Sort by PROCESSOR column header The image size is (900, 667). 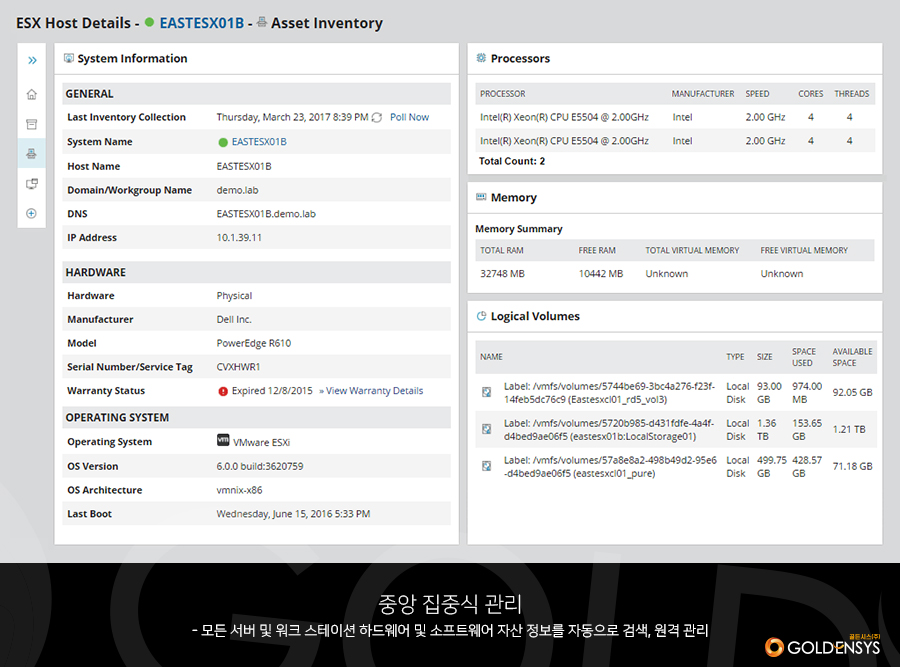(503, 94)
